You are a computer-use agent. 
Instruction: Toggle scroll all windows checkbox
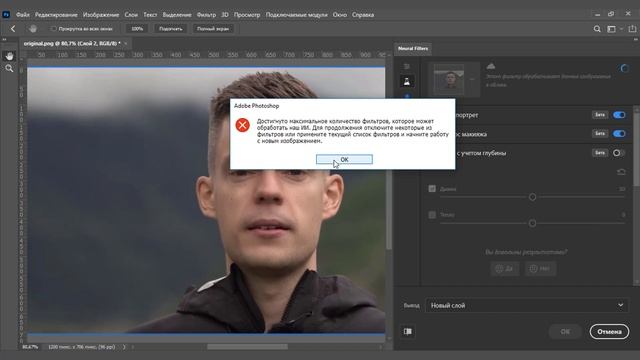pos(53,29)
